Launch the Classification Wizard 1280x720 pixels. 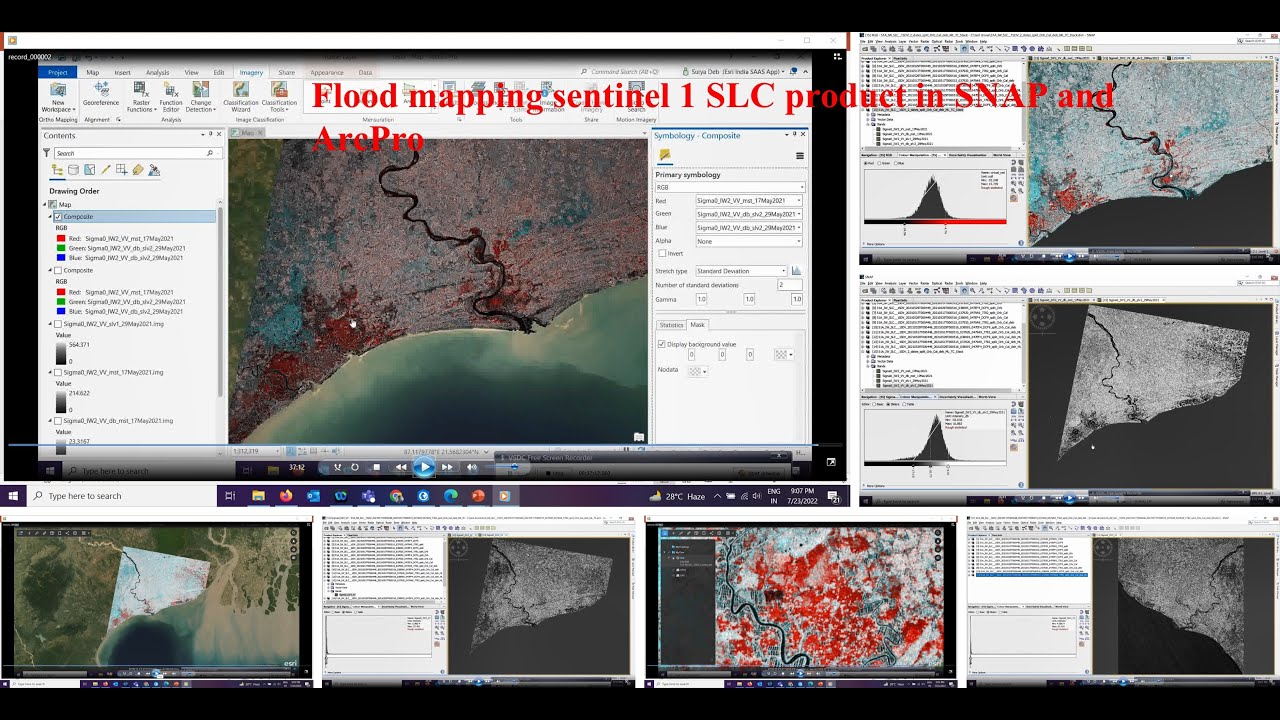click(241, 97)
